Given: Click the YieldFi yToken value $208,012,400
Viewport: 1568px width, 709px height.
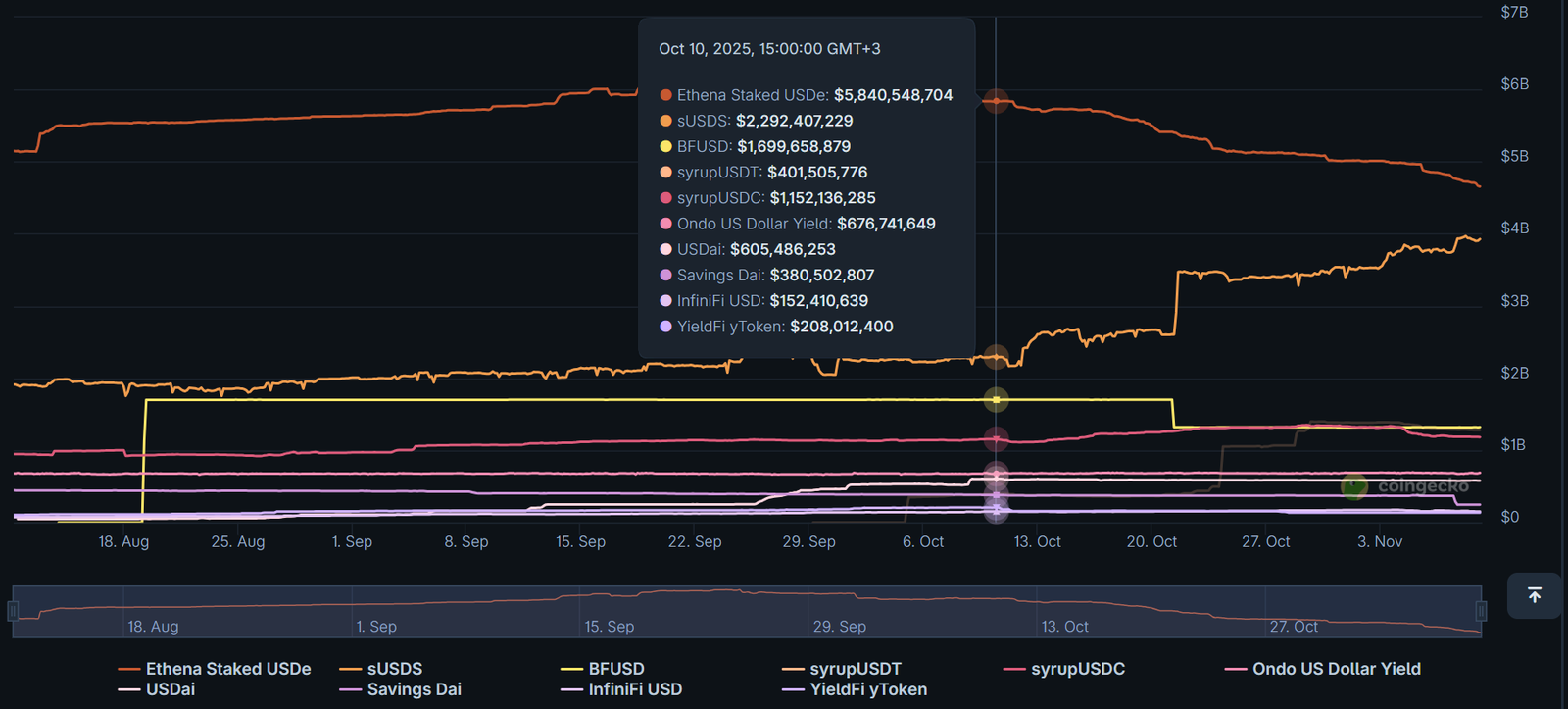Looking at the screenshot, I should coord(842,326).
